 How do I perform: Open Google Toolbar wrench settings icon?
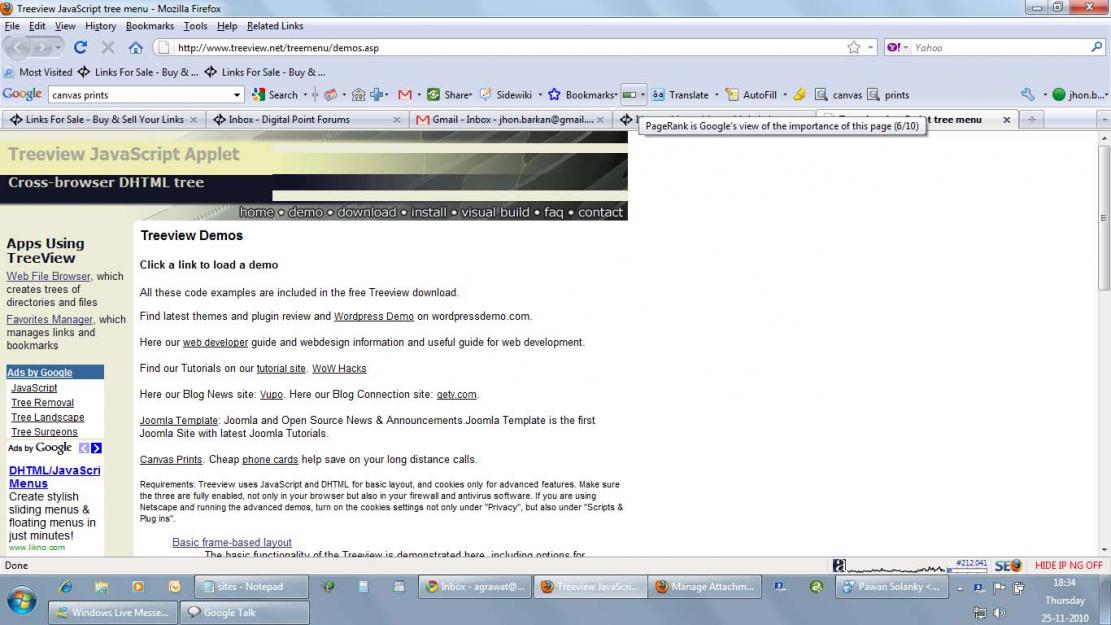point(1027,95)
